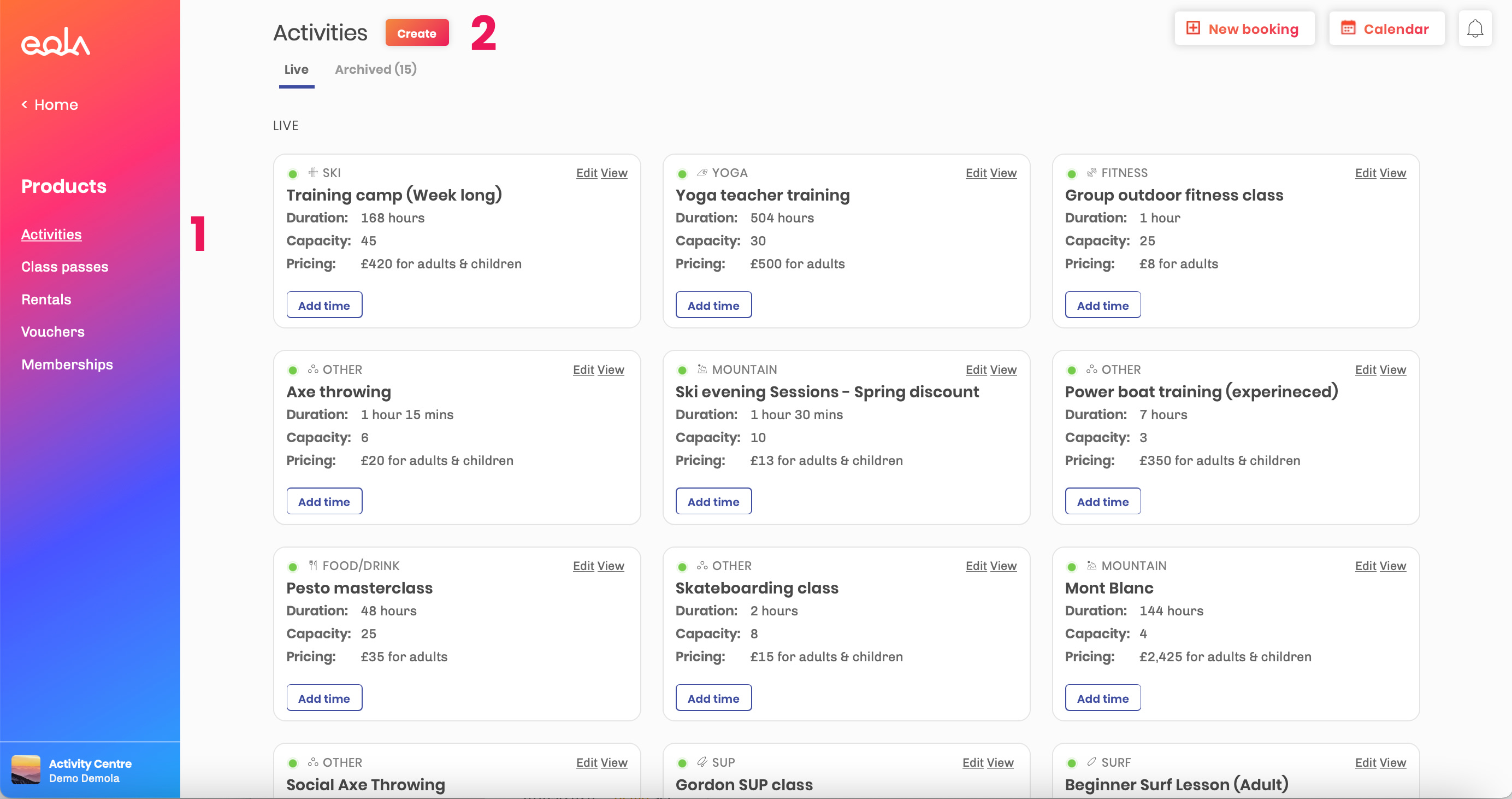This screenshot has height=799, width=1512.
Task: Go back to Home in sidebar
Action: 50,104
